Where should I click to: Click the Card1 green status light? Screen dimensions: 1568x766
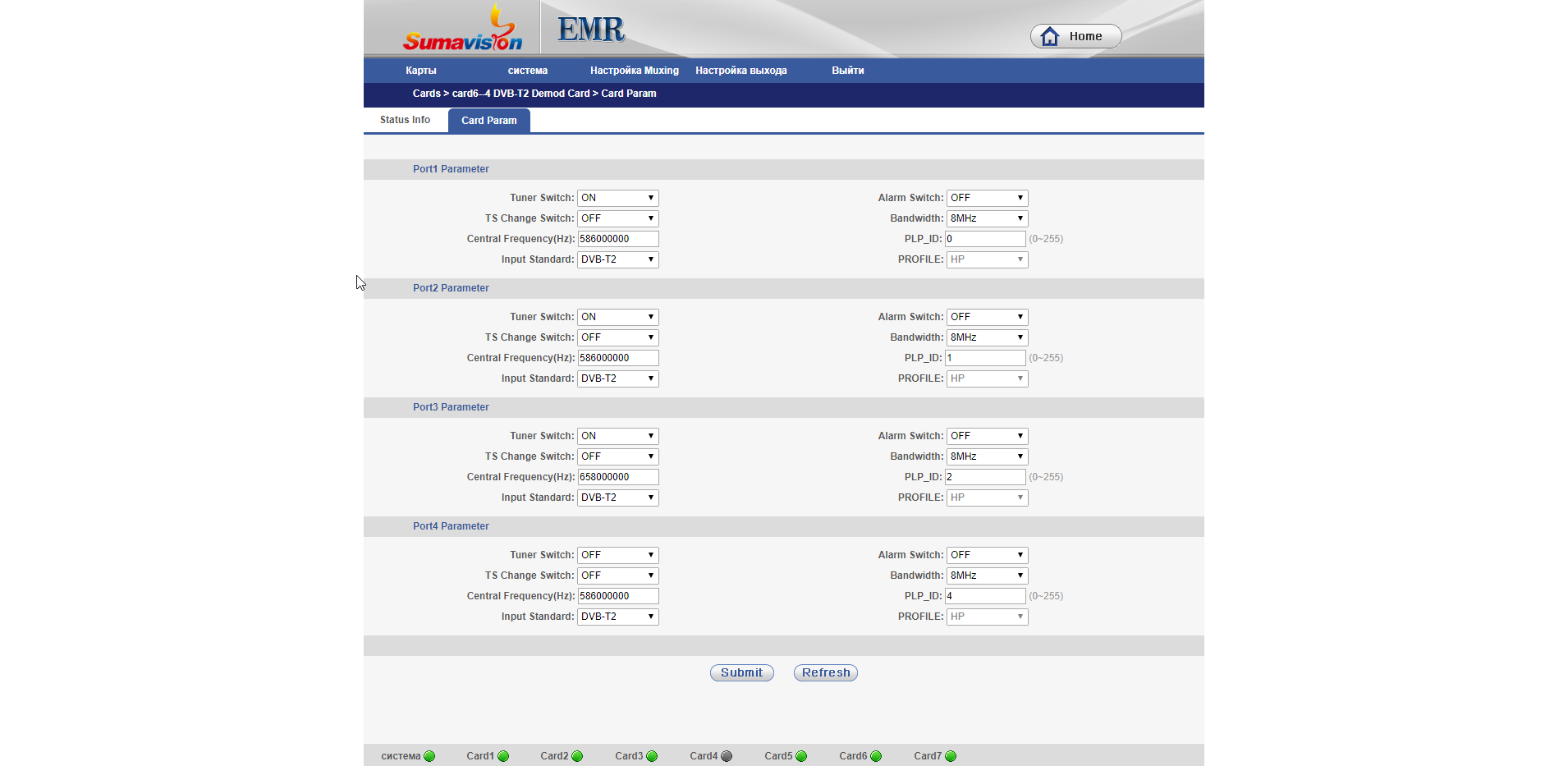(503, 756)
